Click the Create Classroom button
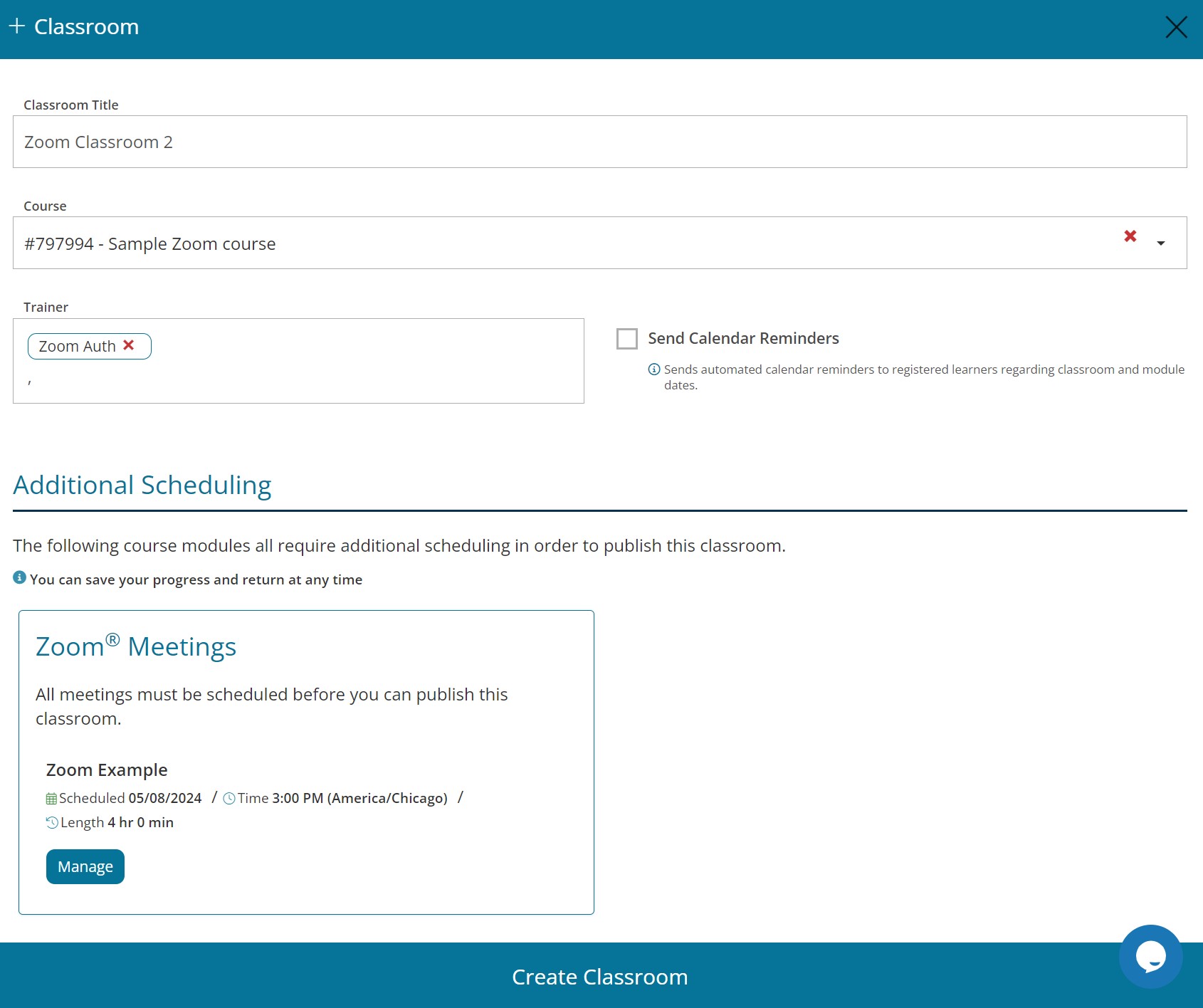The image size is (1203, 1008). point(600,977)
